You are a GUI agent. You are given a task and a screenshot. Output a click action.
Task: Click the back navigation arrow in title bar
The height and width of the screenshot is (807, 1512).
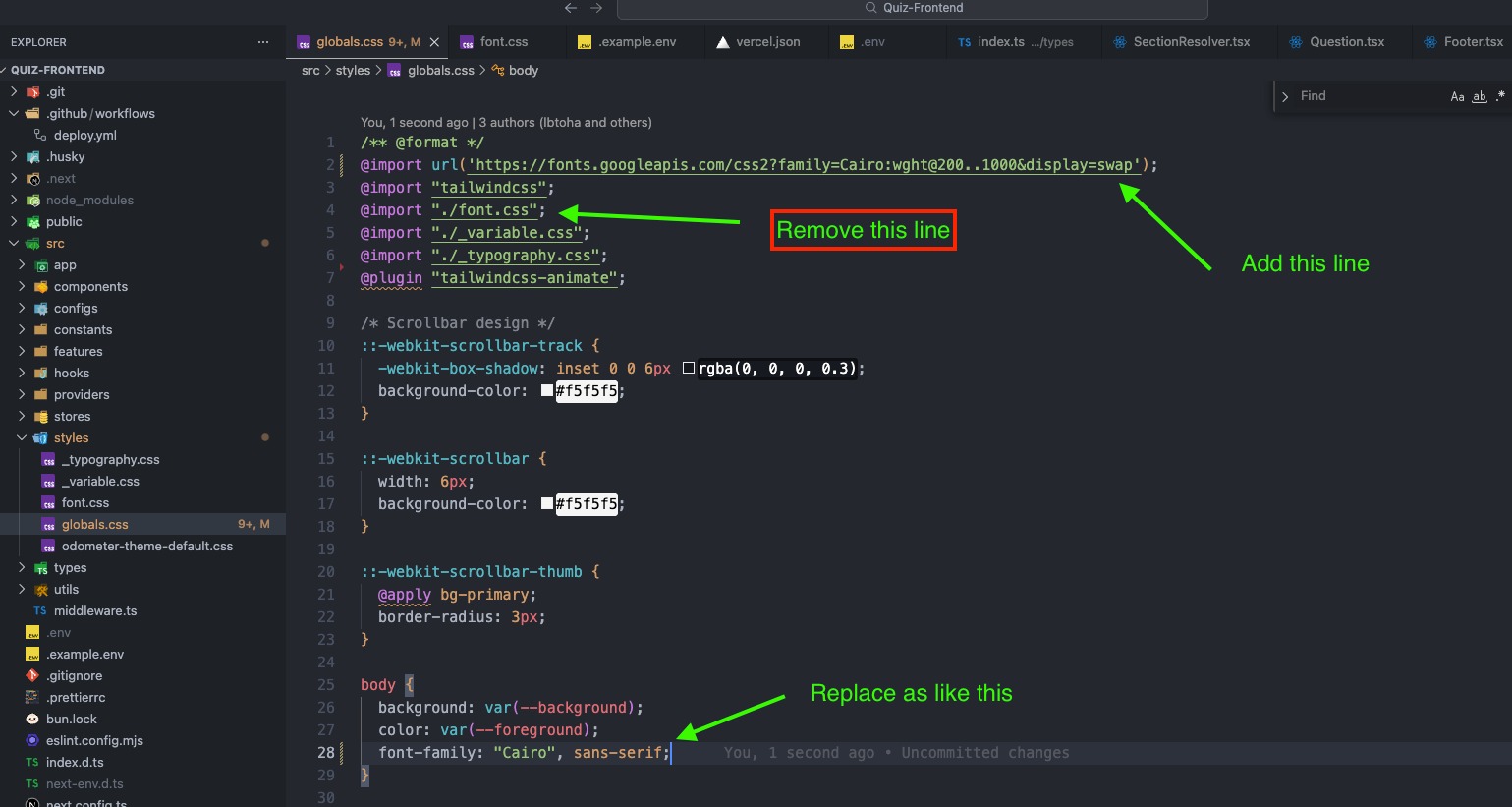click(x=570, y=8)
